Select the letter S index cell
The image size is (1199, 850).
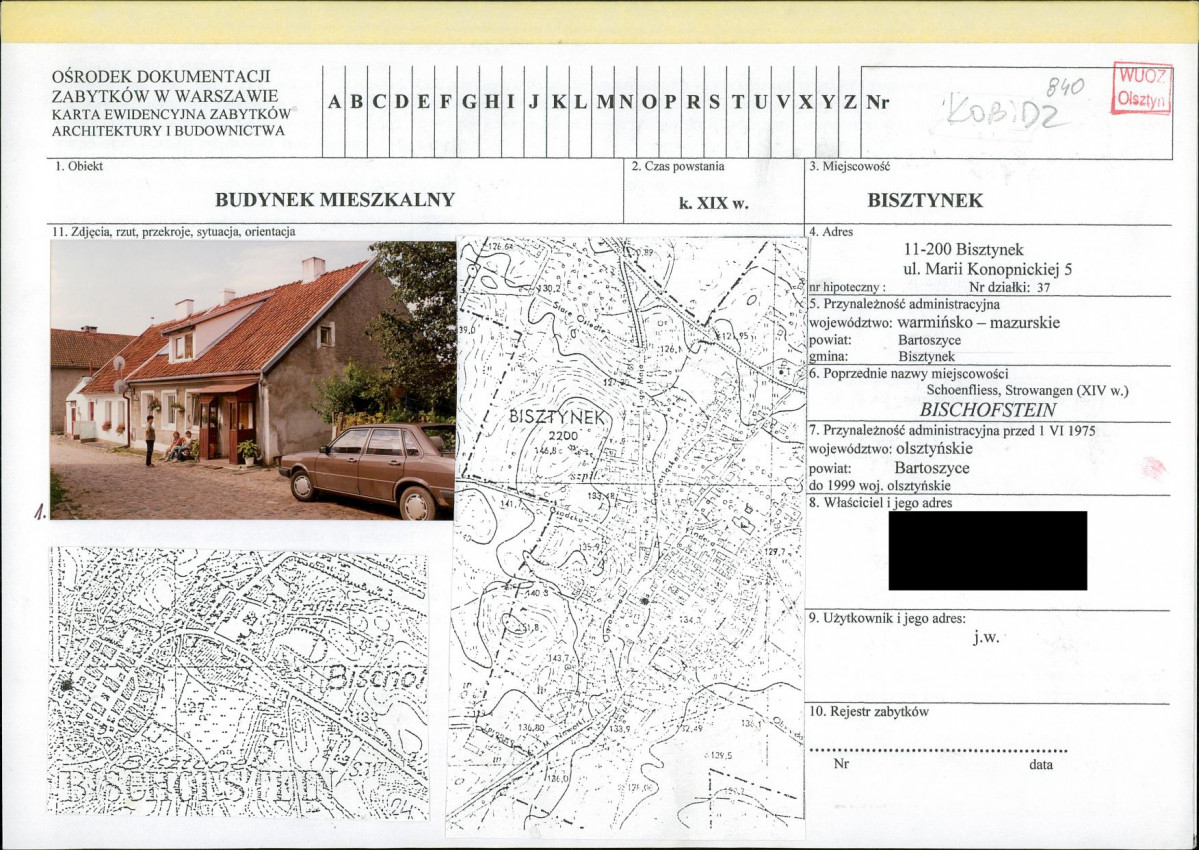click(715, 102)
